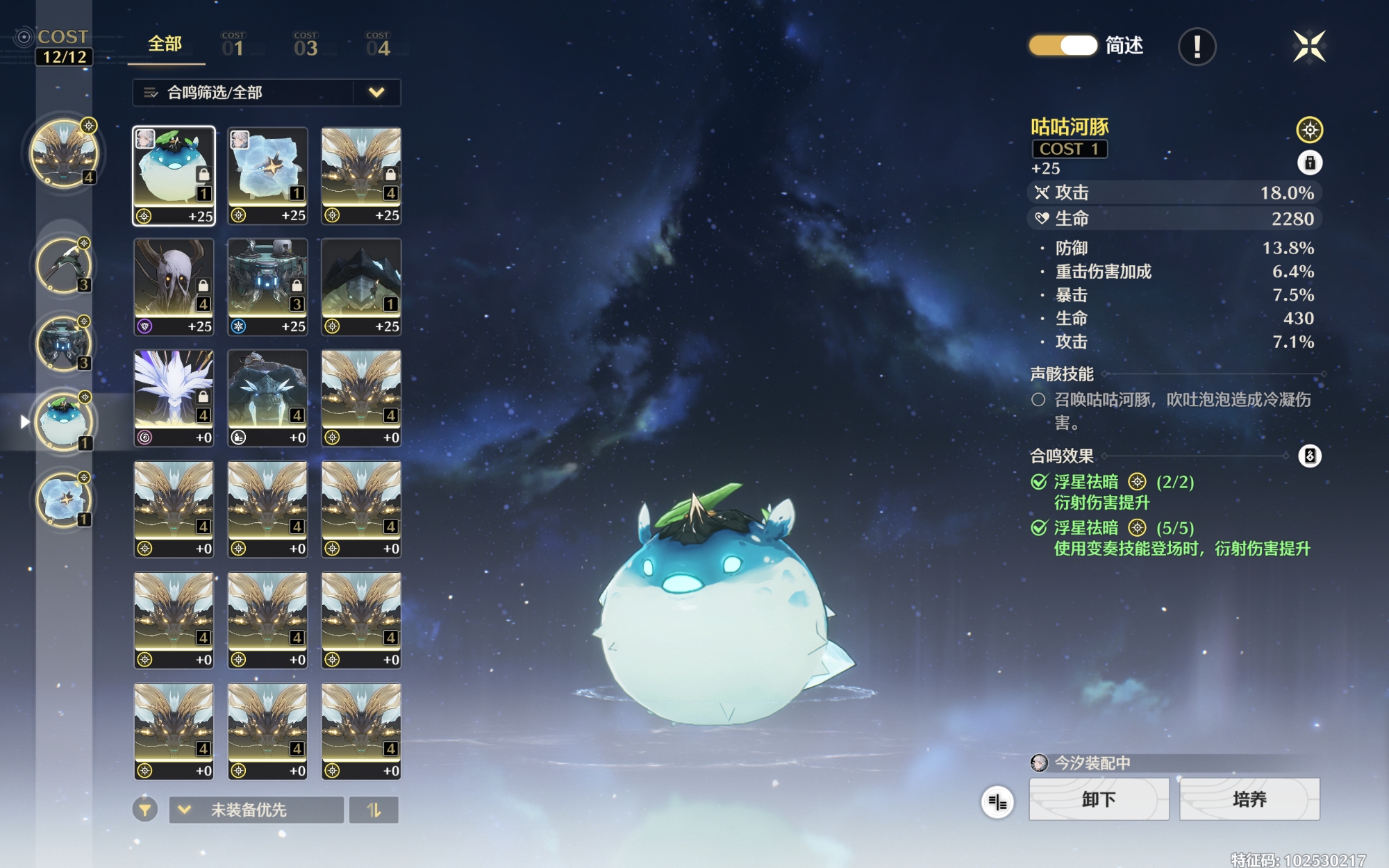Click the 浮星祛暗 sonata icon beside echo name

tap(1309, 129)
